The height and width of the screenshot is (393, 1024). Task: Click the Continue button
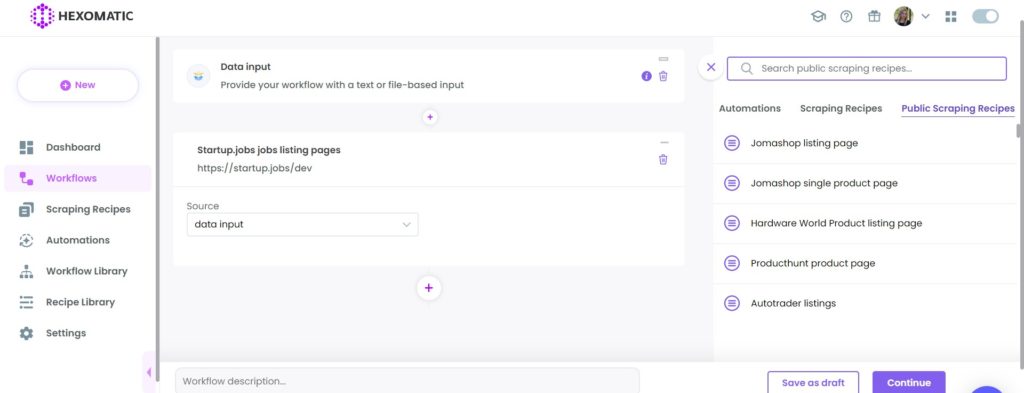click(908, 383)
